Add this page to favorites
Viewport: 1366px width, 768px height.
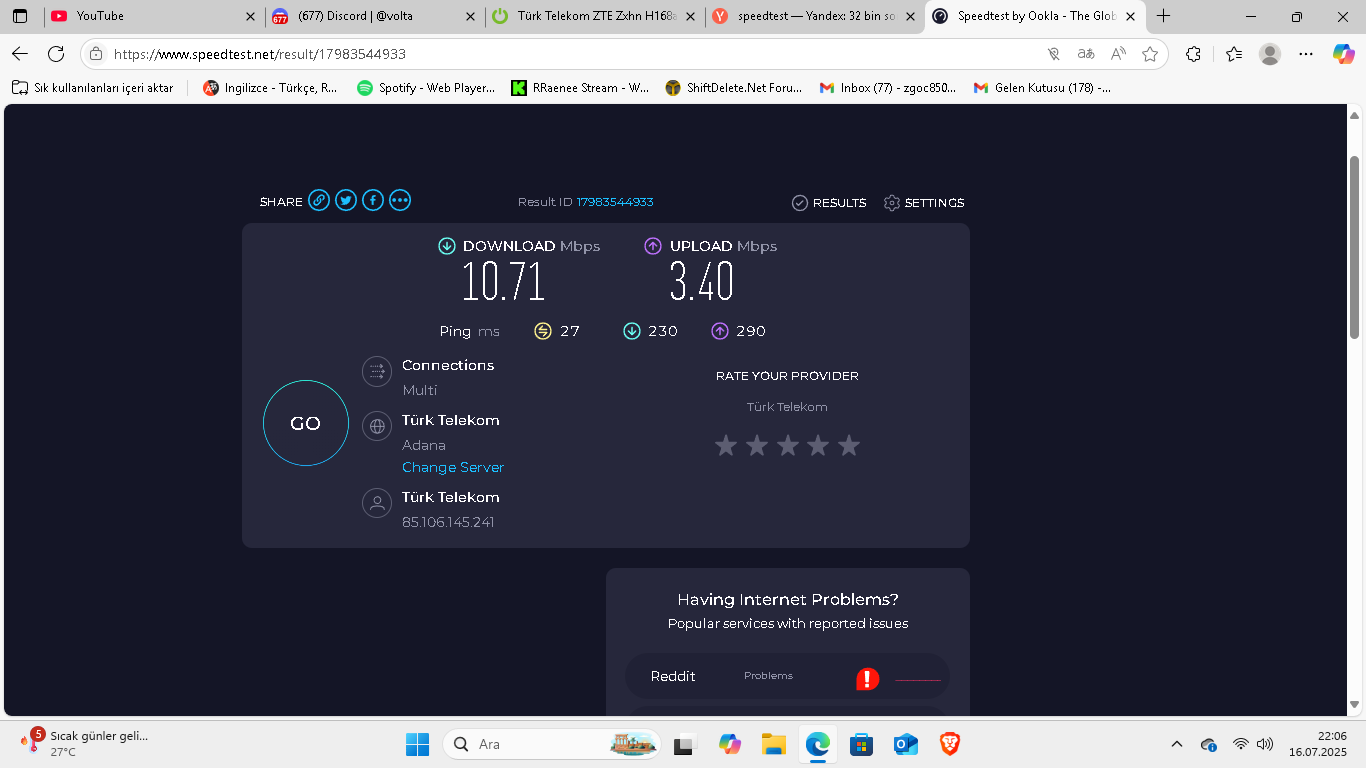(x=1150, y=54)
